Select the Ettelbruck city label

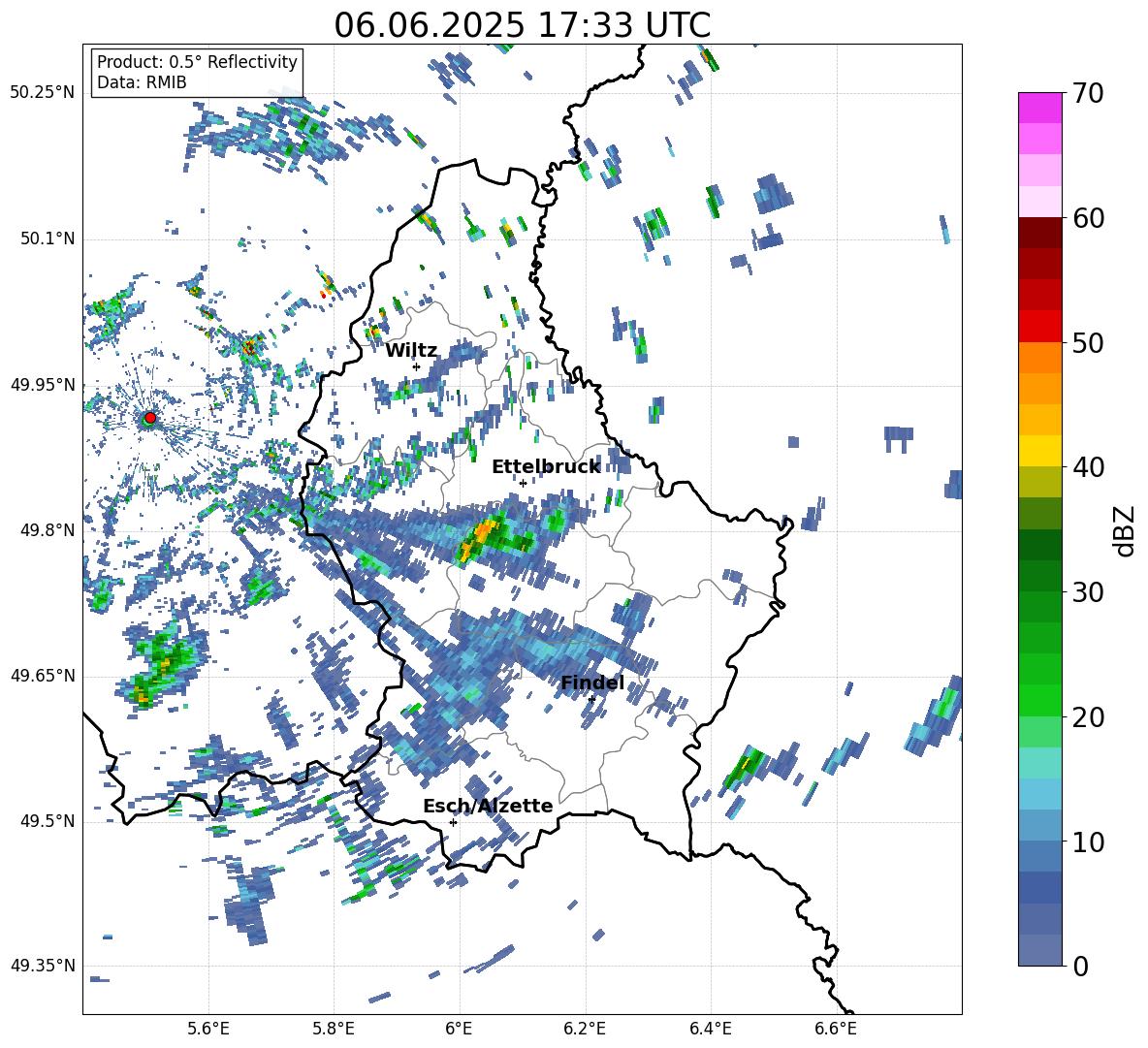(546, 467)
